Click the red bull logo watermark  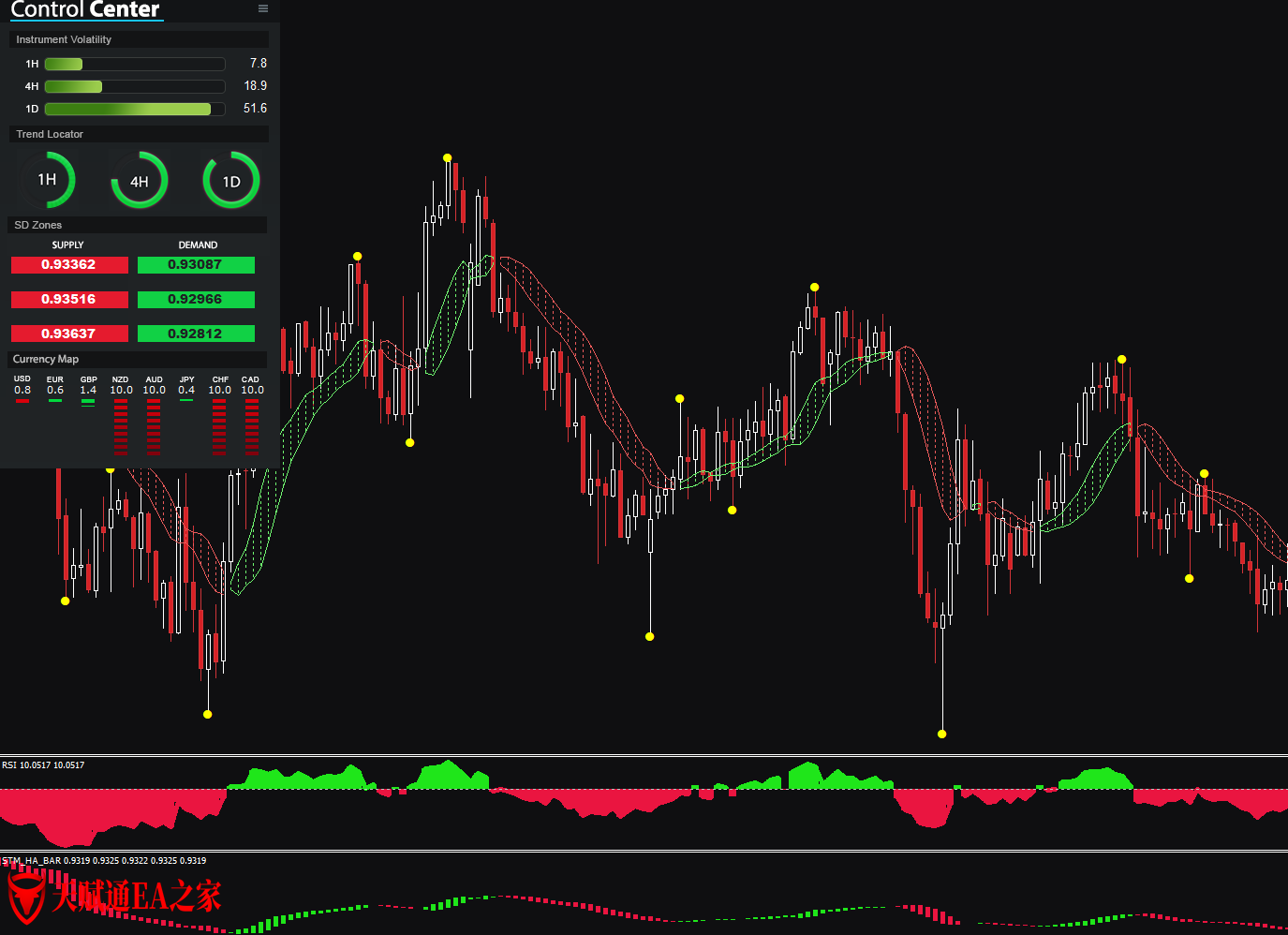(x=26, y=896)
